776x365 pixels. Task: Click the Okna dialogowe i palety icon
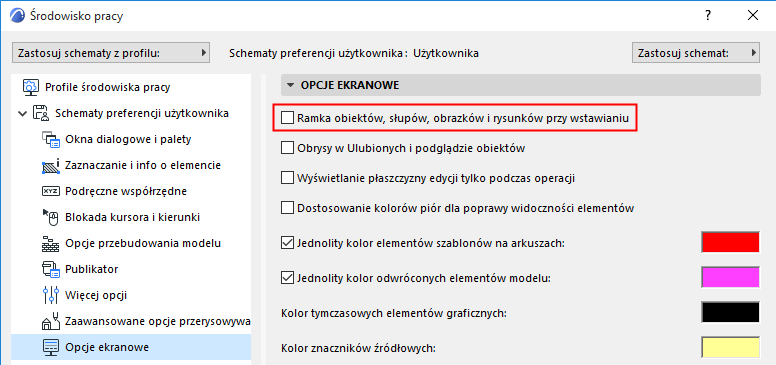tap(51, 139)
